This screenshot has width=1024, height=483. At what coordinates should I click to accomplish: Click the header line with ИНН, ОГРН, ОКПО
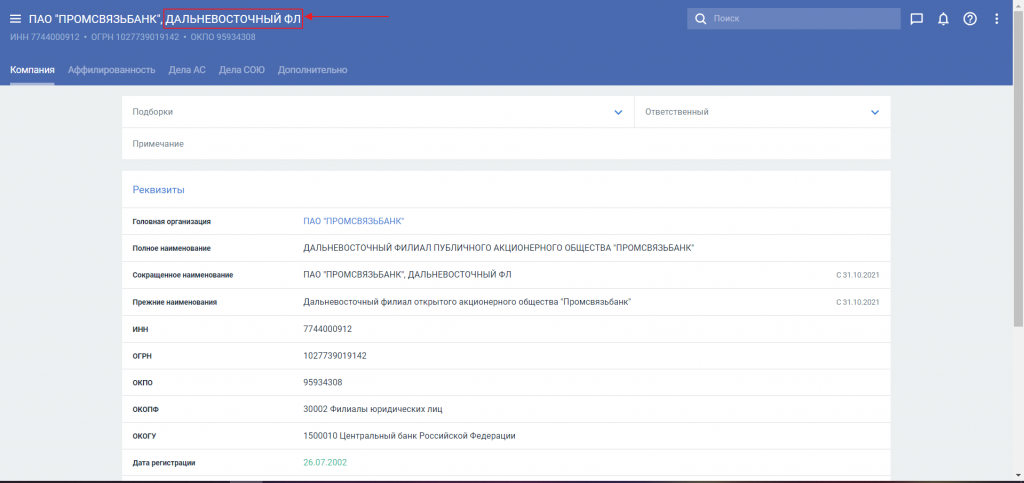point(133,37)
